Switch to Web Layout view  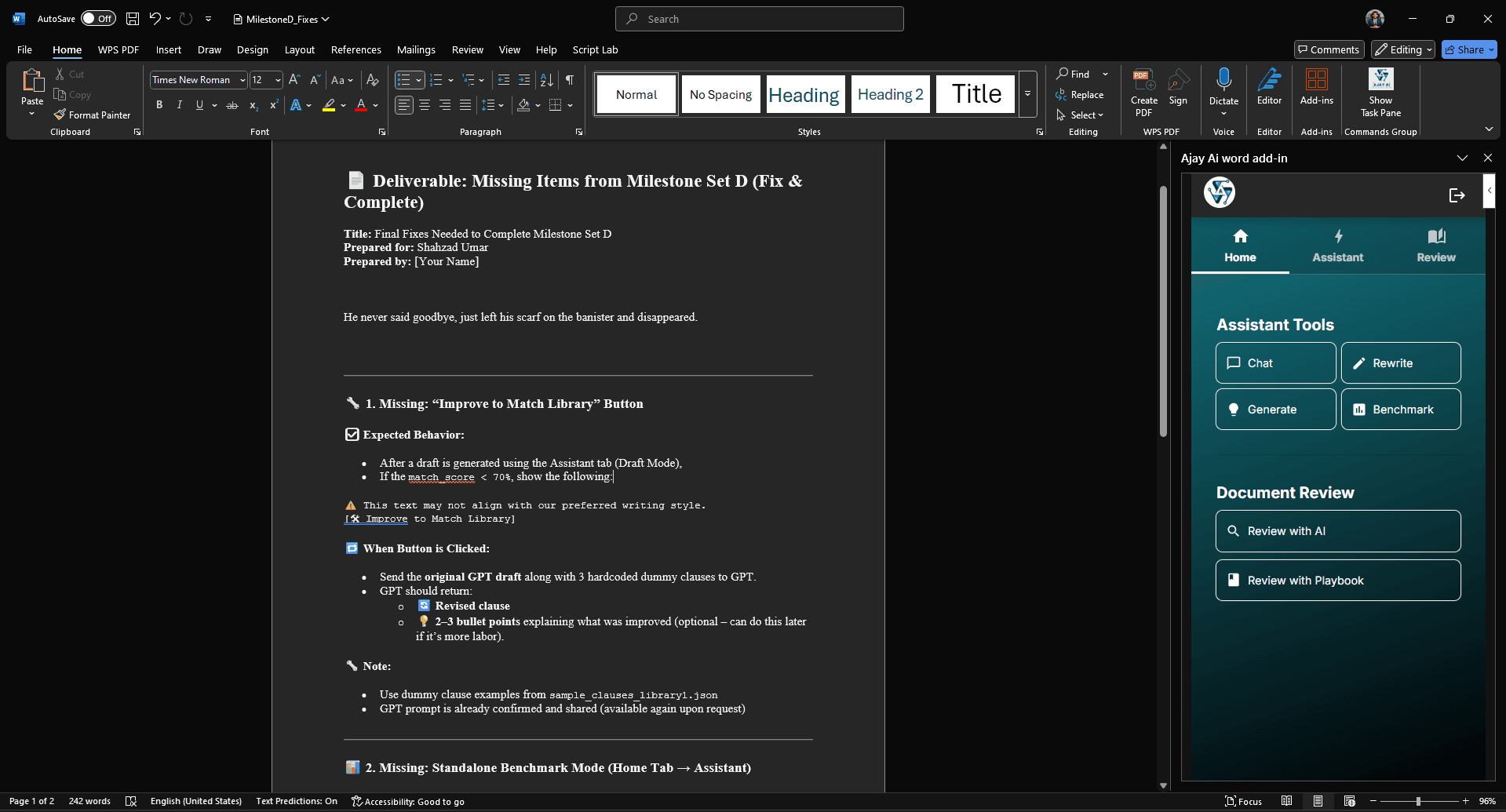pyautogui.click(x=1349, y=801)
